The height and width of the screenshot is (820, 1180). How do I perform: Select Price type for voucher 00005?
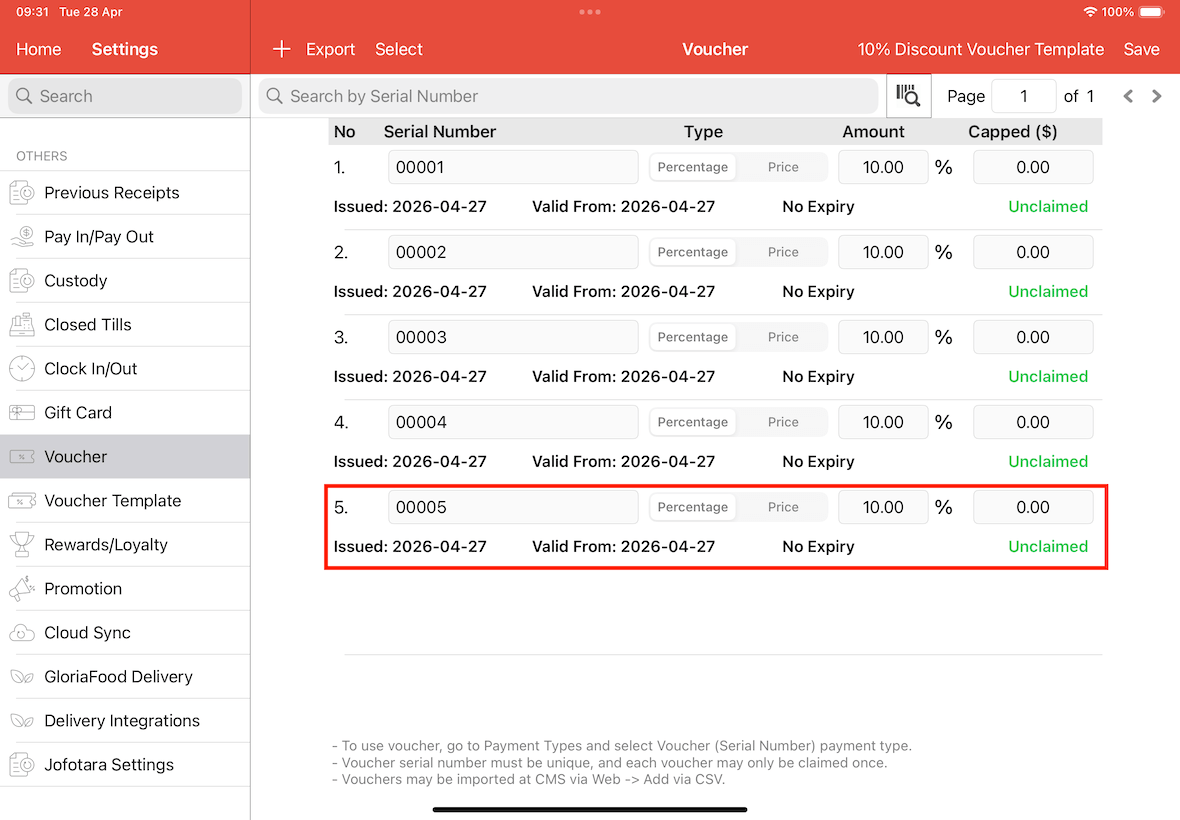[x=783, y=507]
